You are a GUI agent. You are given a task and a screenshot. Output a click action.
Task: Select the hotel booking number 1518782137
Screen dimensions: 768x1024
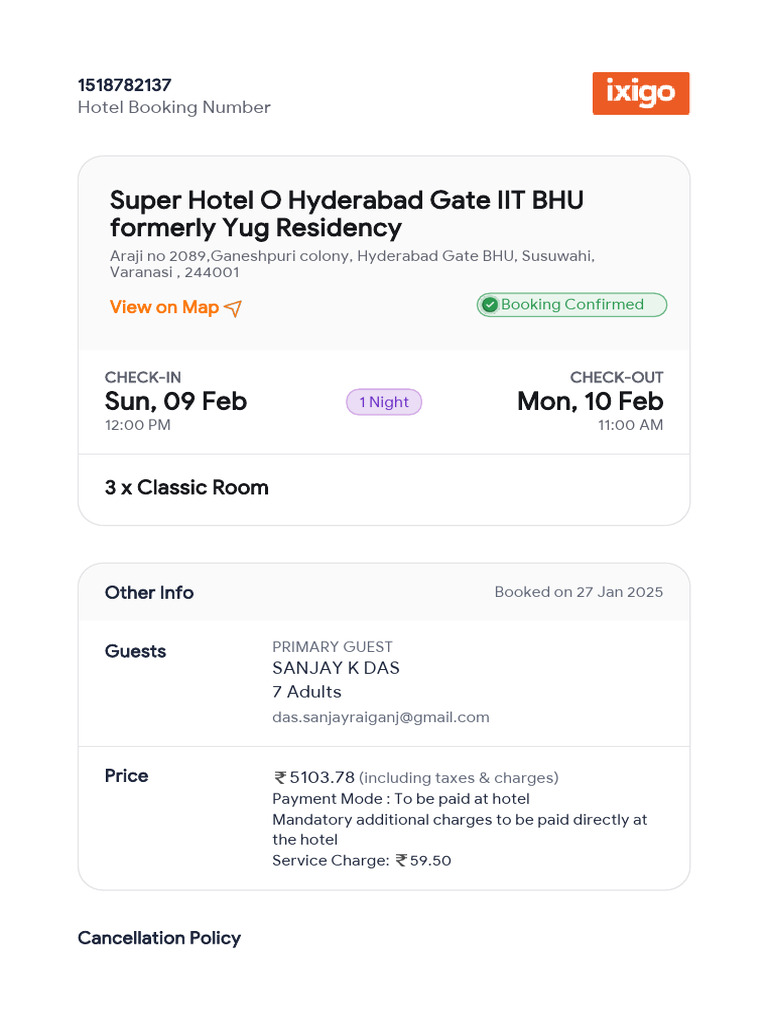point(125,85)
